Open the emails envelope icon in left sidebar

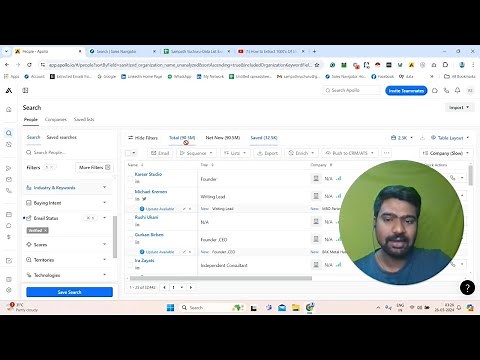tap(9, 179)
